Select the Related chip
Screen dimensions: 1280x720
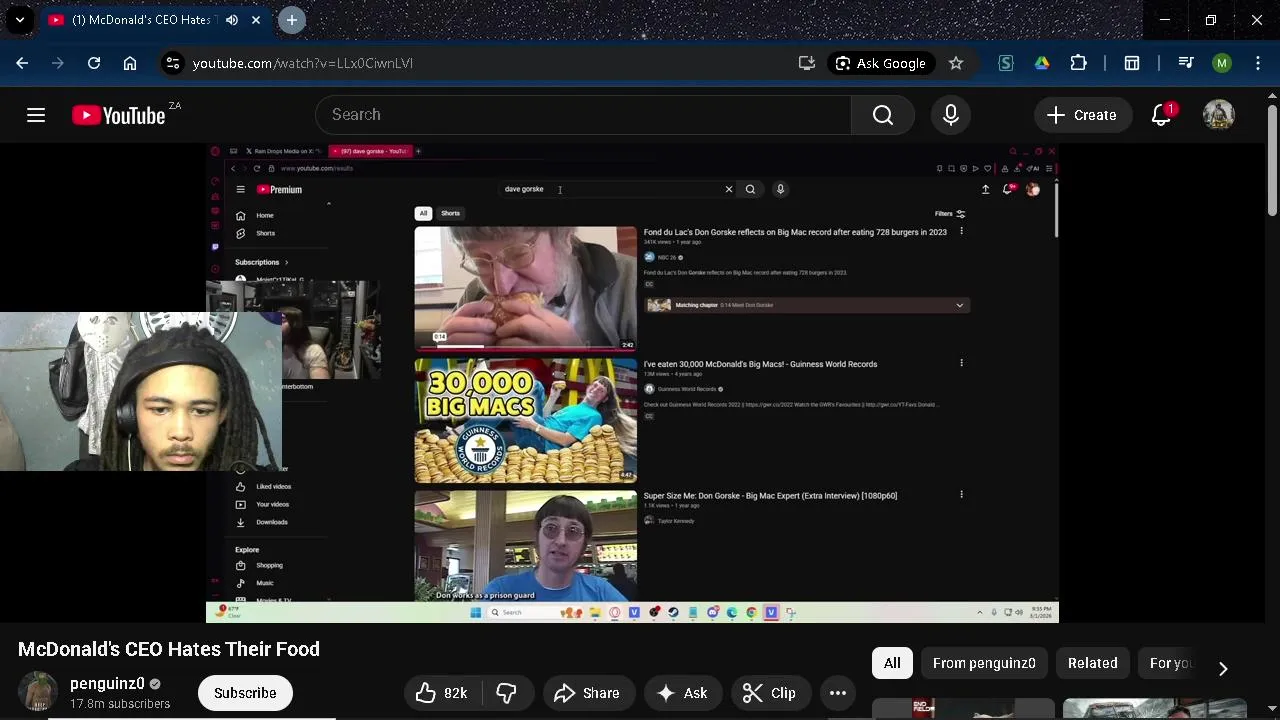click(x=1092, y=663)
